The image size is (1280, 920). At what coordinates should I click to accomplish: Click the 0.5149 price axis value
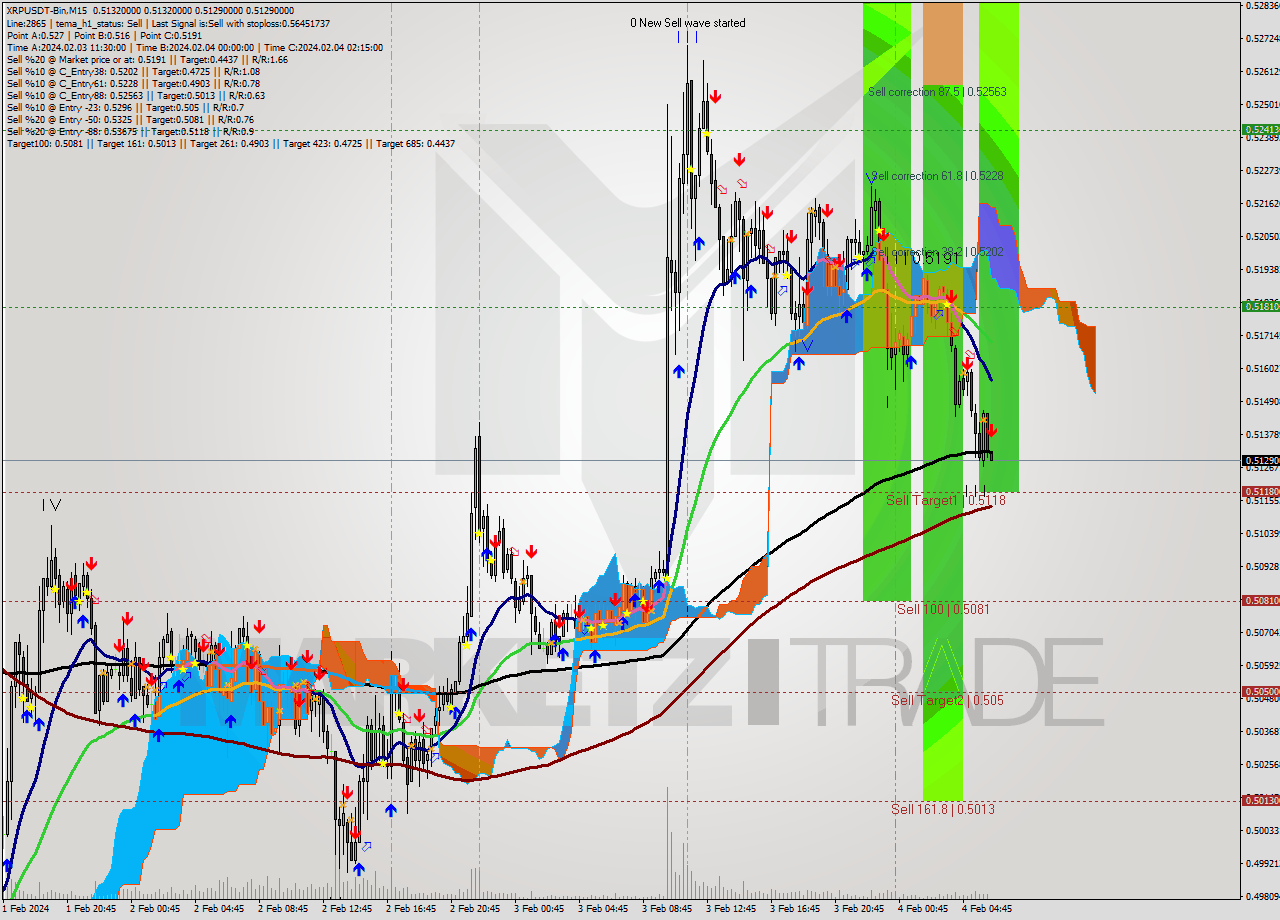click(1263, 401)
